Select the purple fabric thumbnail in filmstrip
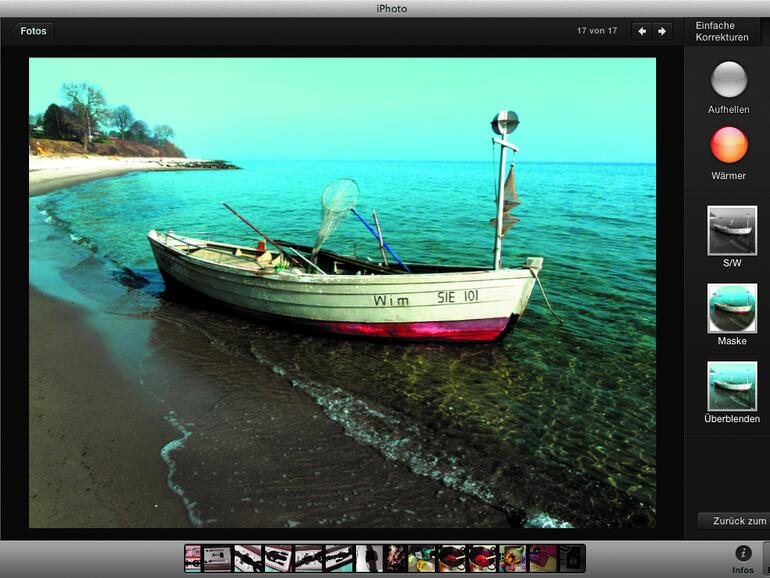 (x=543, y=558)
